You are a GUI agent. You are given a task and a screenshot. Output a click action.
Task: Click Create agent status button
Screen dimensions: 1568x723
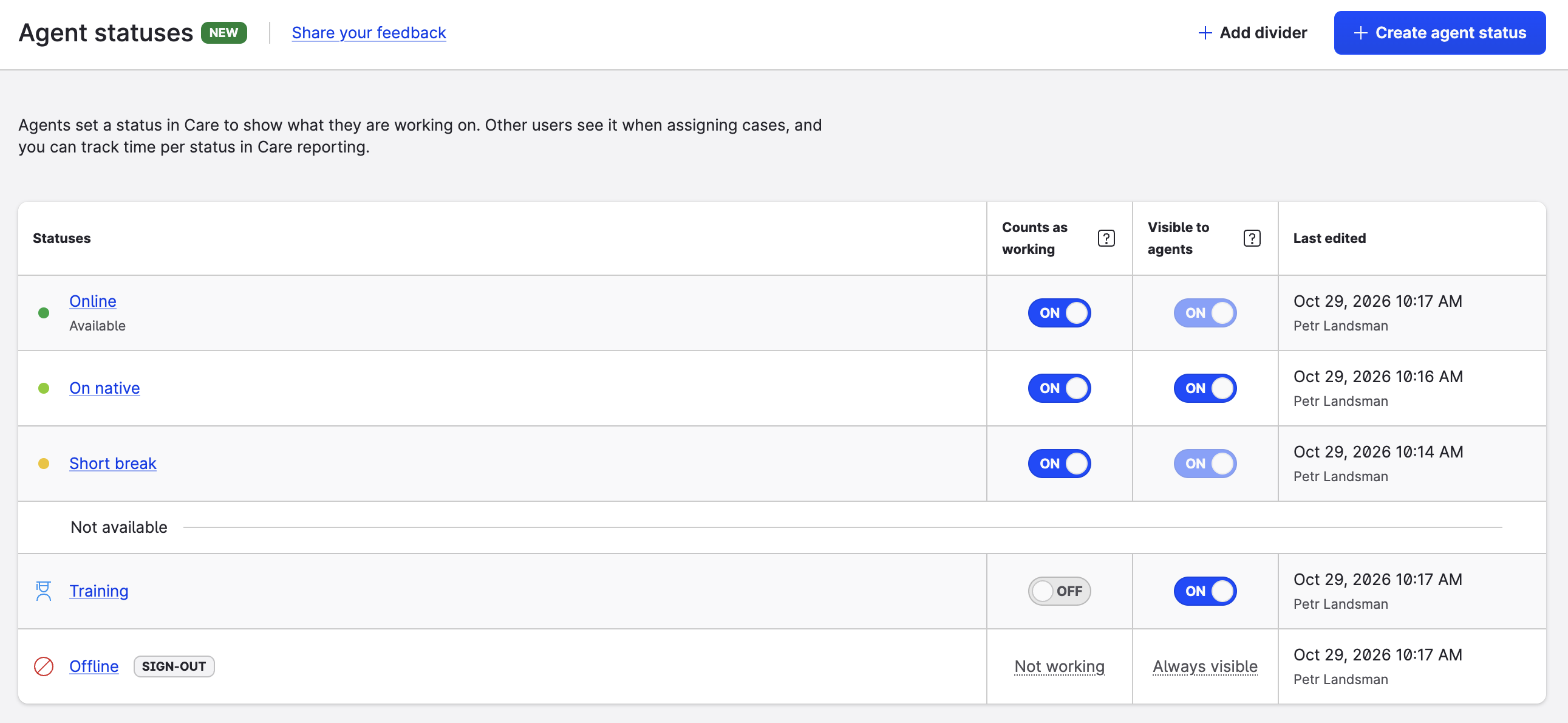click(1440, 33)
